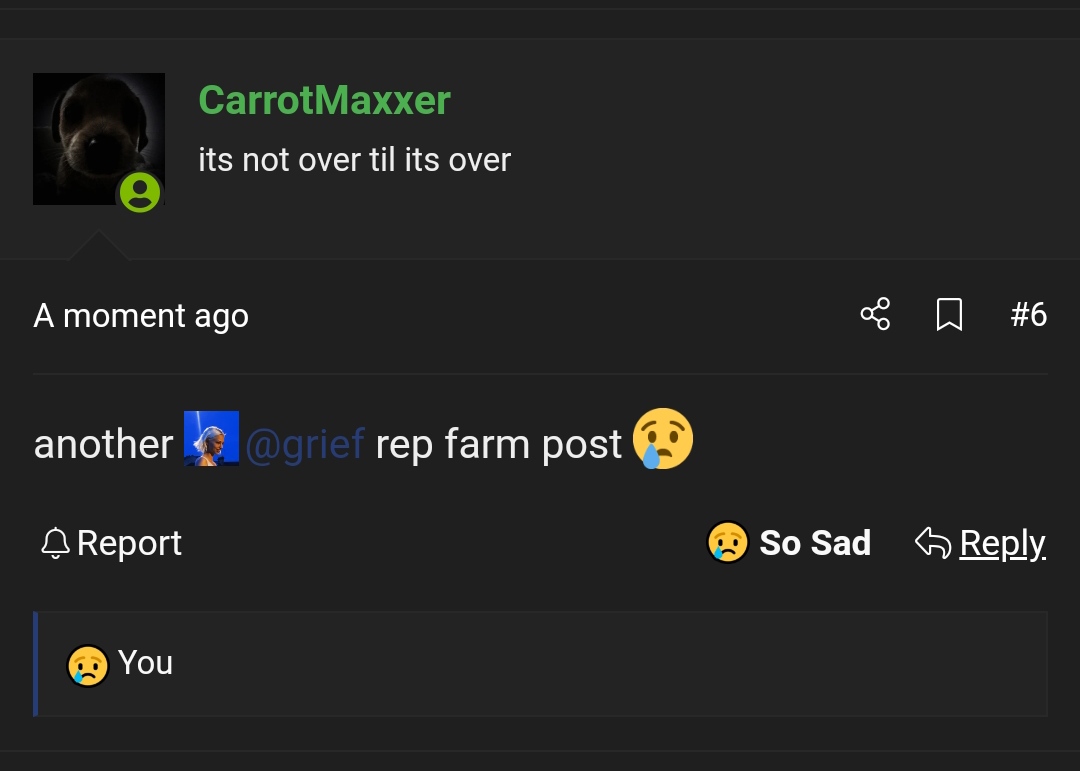
Task: Bookmark this post with the bookmark icon
Action: (x=949, y=315)
